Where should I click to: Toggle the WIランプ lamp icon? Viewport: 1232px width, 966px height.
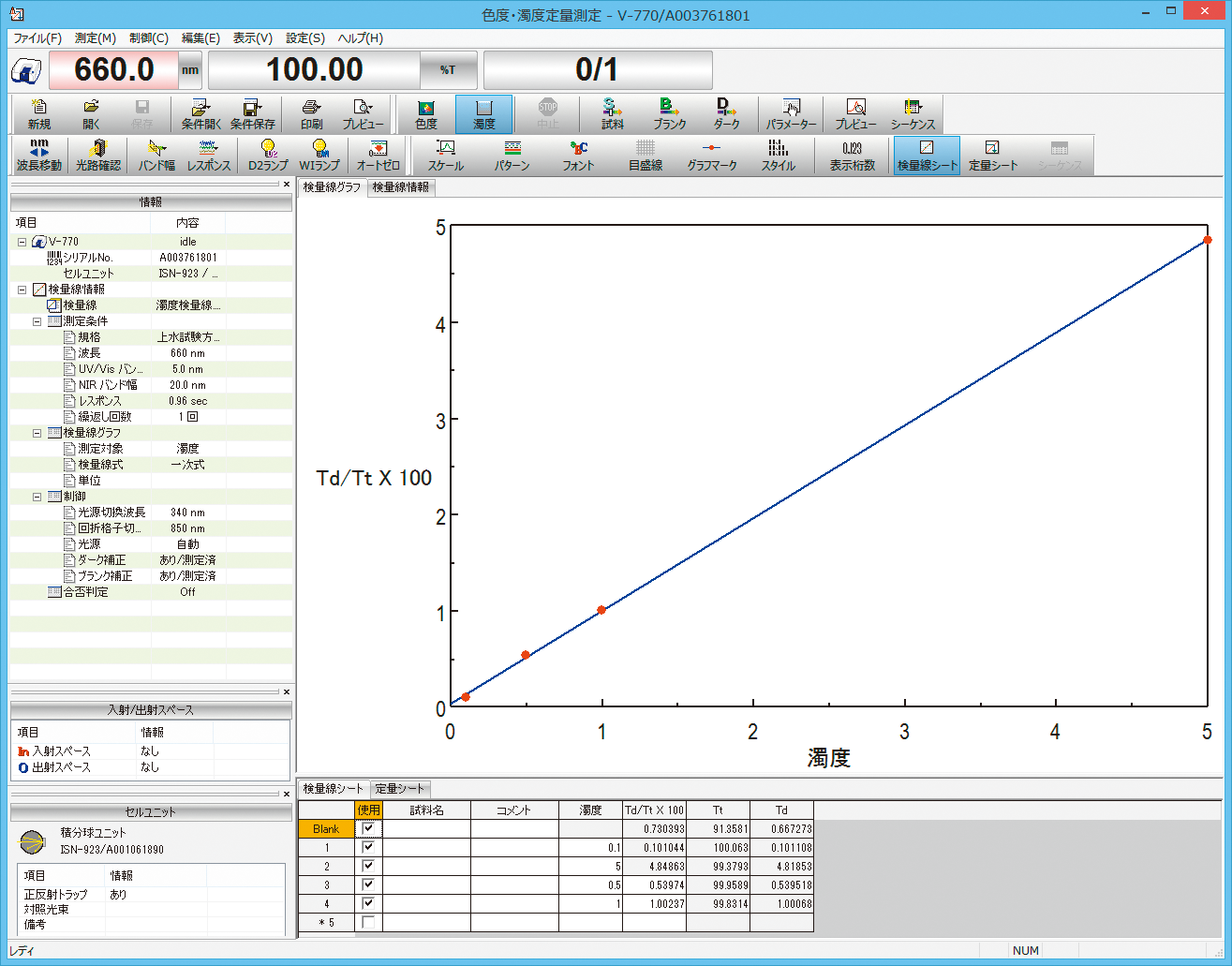[x=319, y=156]
